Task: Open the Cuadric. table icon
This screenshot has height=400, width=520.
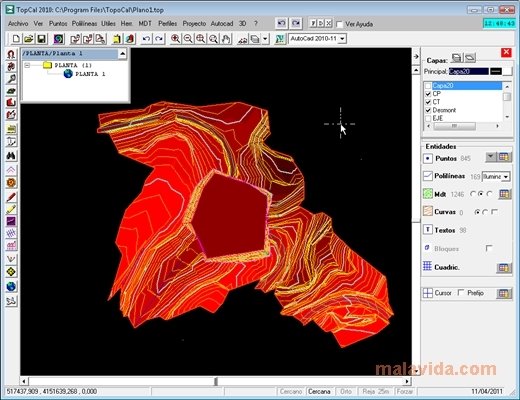Action: click(504, 268)
